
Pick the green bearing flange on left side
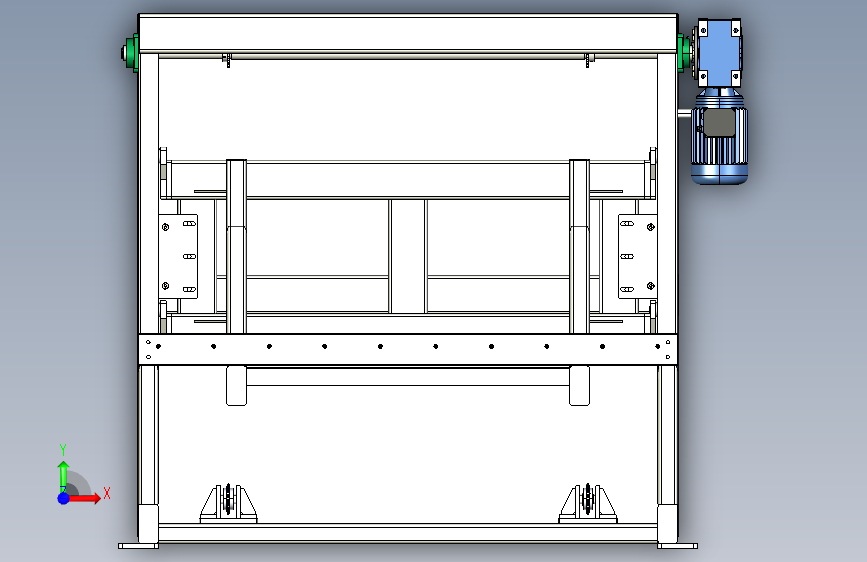pyautogui.click(x=132, y=53)
